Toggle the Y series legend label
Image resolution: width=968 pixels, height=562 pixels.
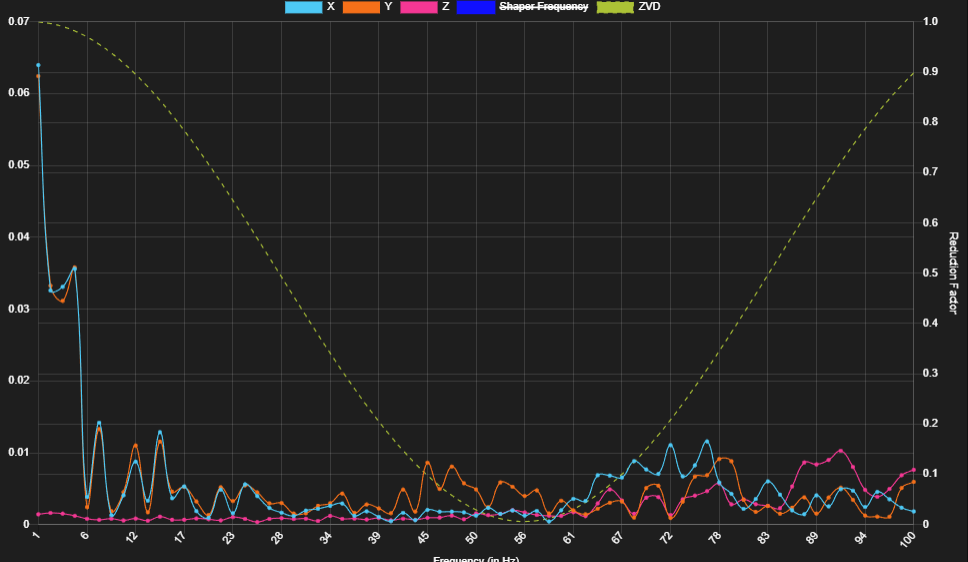pyautogui.click(x=388, y=6)
